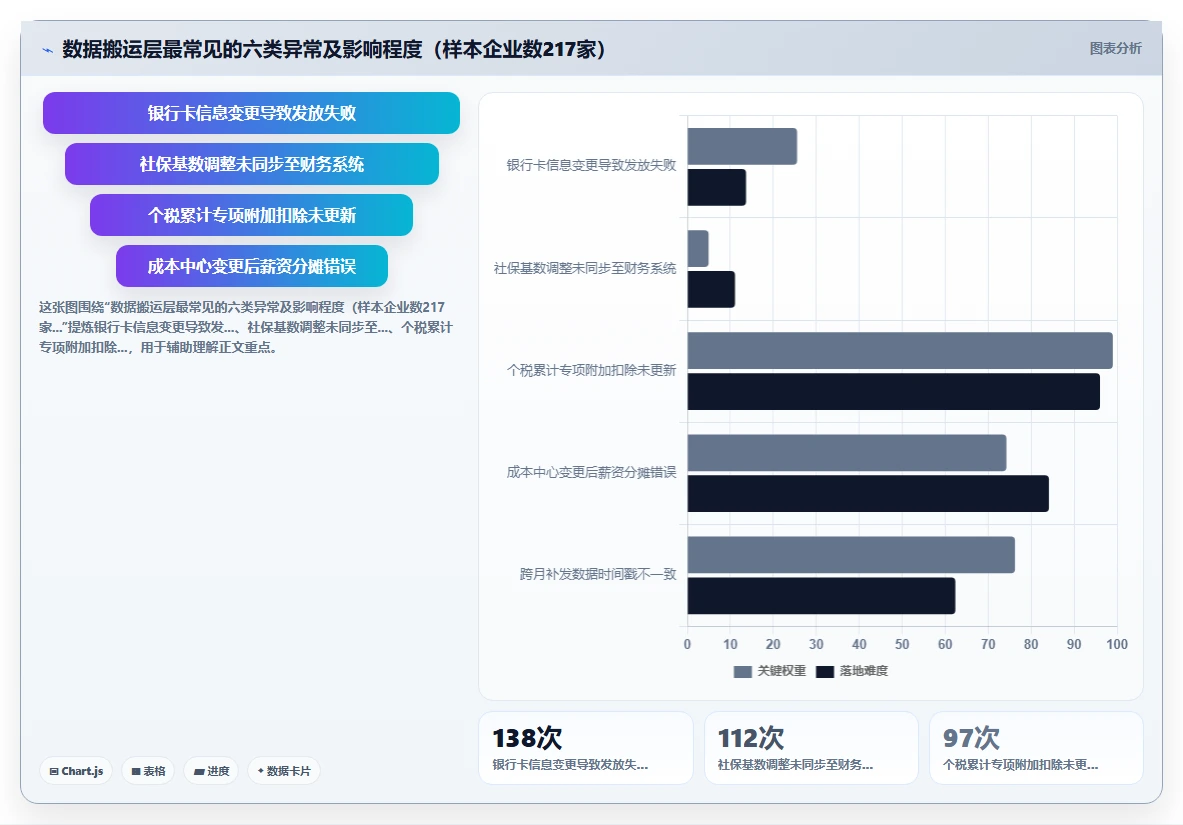
Task: Toggle the 落地难度 legend swatch
Action: click(825, 671)
